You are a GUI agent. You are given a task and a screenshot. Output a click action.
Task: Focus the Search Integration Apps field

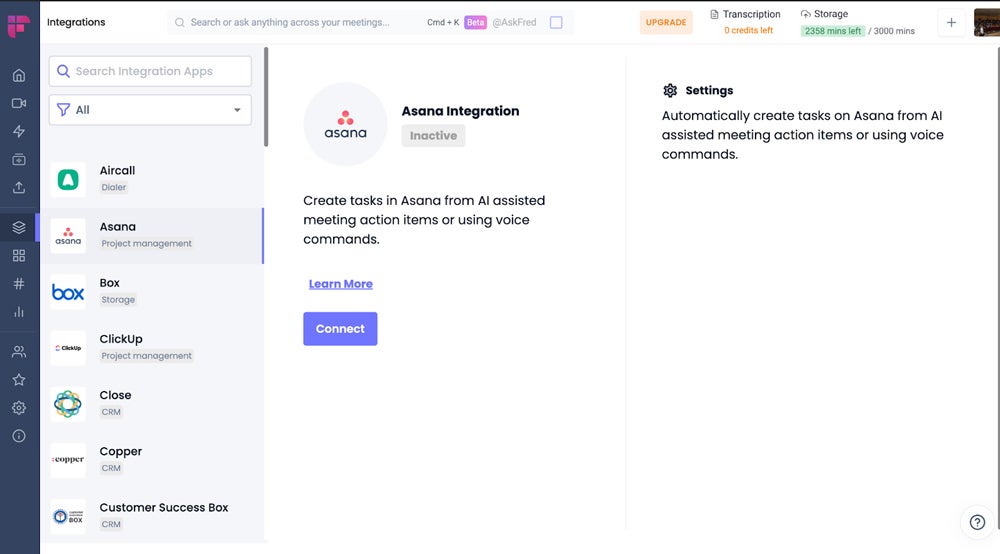(151, 71)
